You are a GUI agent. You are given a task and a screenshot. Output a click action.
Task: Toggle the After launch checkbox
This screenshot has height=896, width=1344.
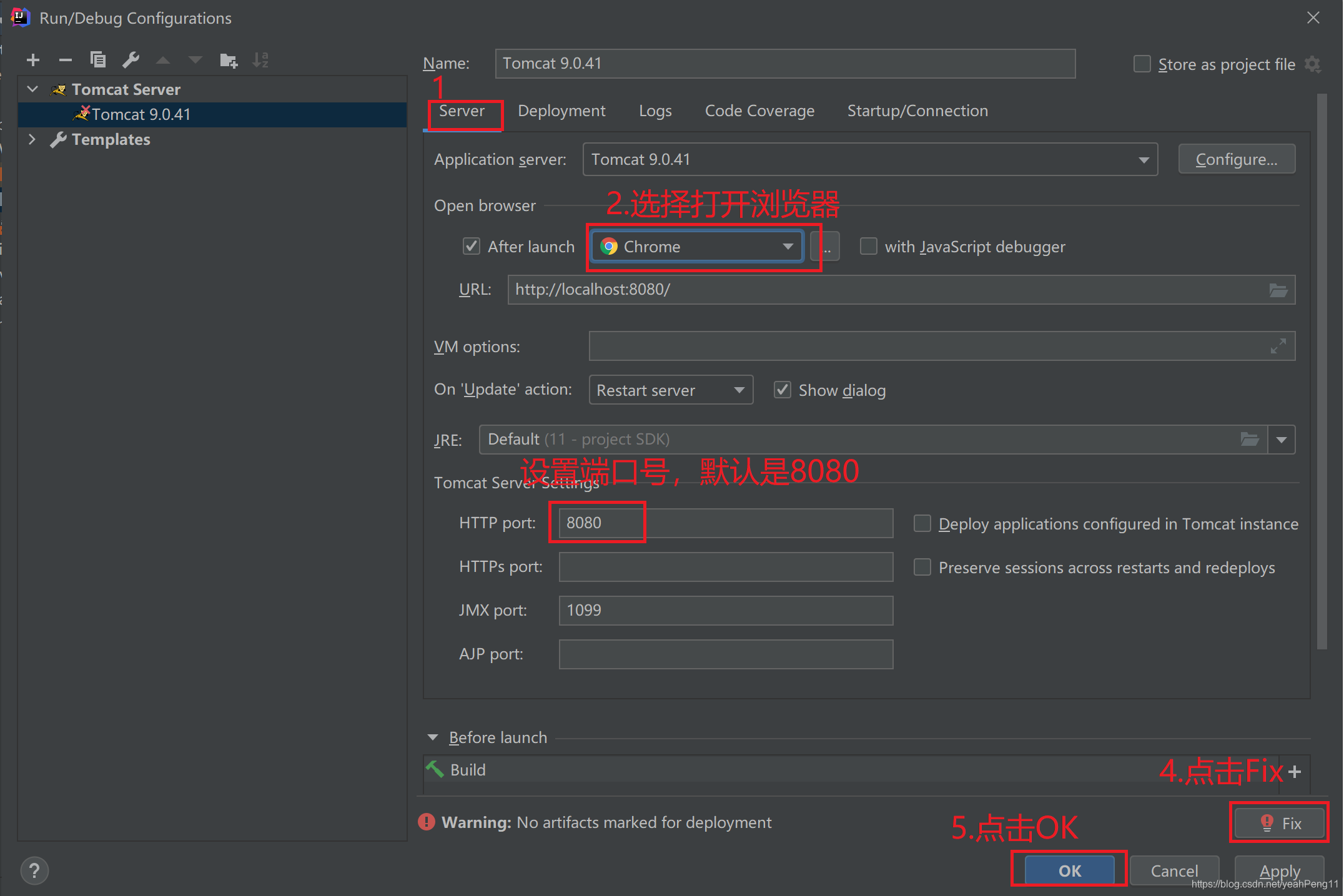pos(471,246)
